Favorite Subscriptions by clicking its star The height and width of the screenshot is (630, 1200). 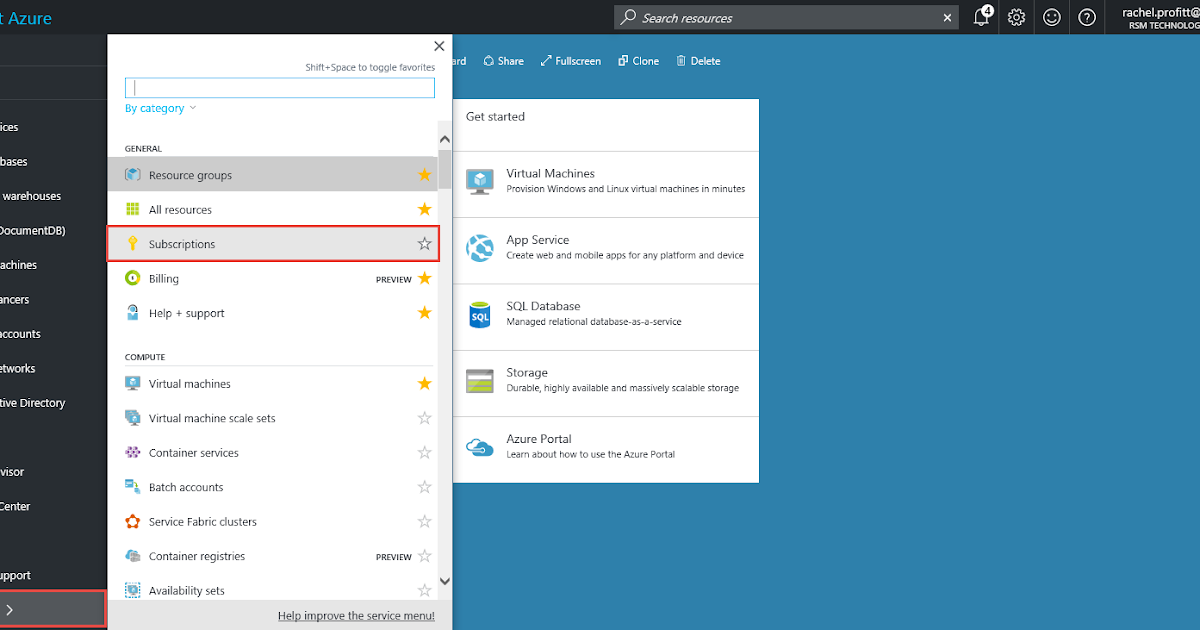tap(424, 243)
